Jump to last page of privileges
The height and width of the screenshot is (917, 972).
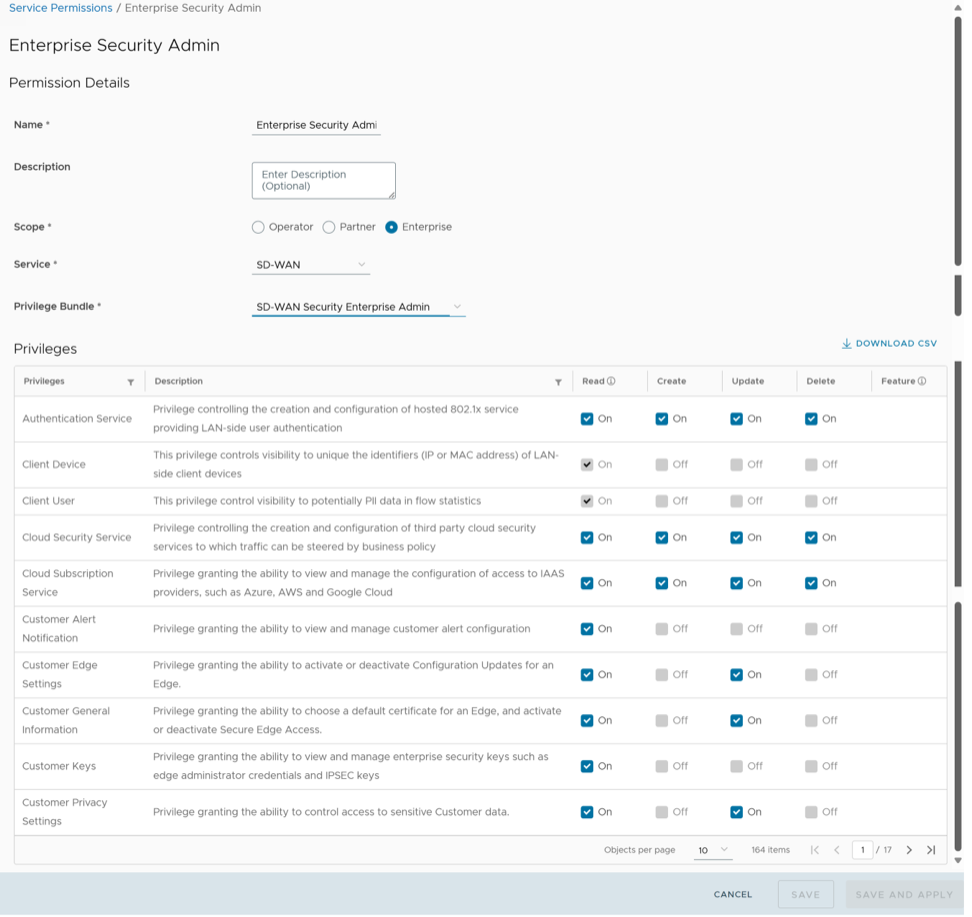[x=931, y=850]
